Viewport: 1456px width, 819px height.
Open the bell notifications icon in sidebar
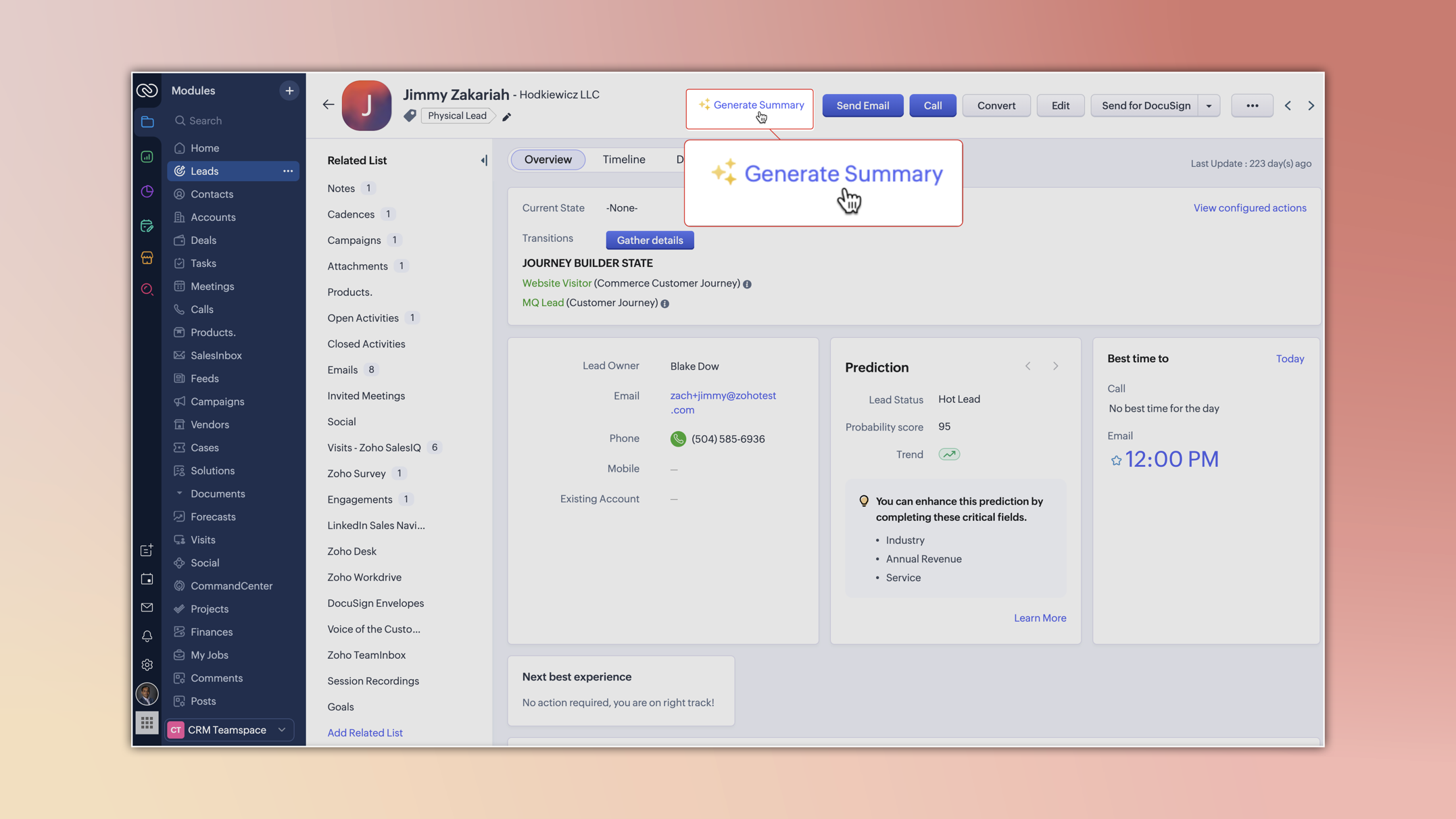coord(147,636)
